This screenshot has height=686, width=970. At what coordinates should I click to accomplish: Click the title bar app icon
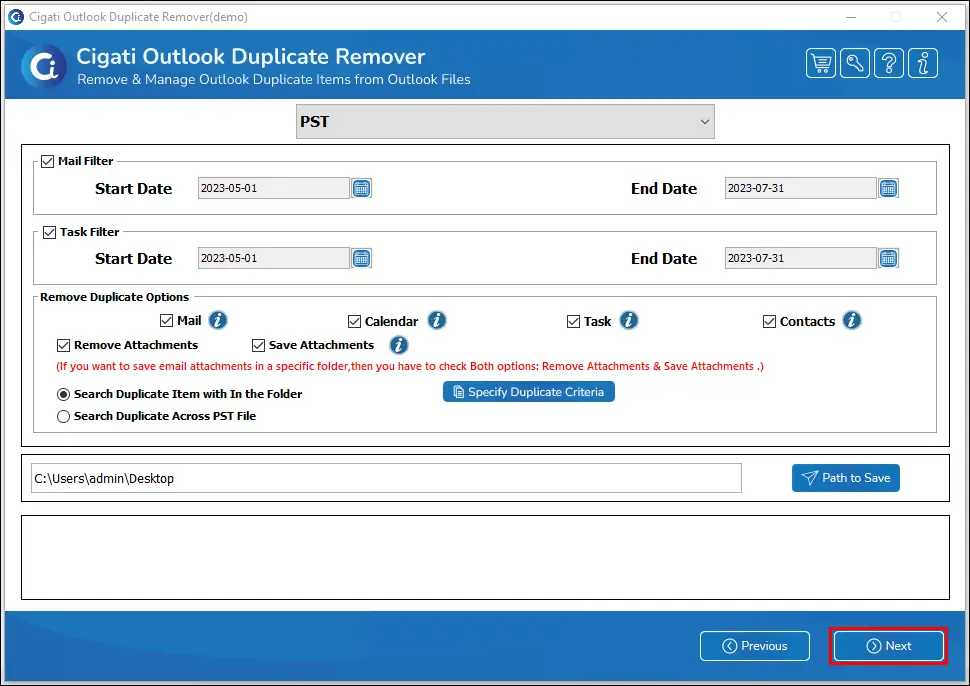point(16,17)
